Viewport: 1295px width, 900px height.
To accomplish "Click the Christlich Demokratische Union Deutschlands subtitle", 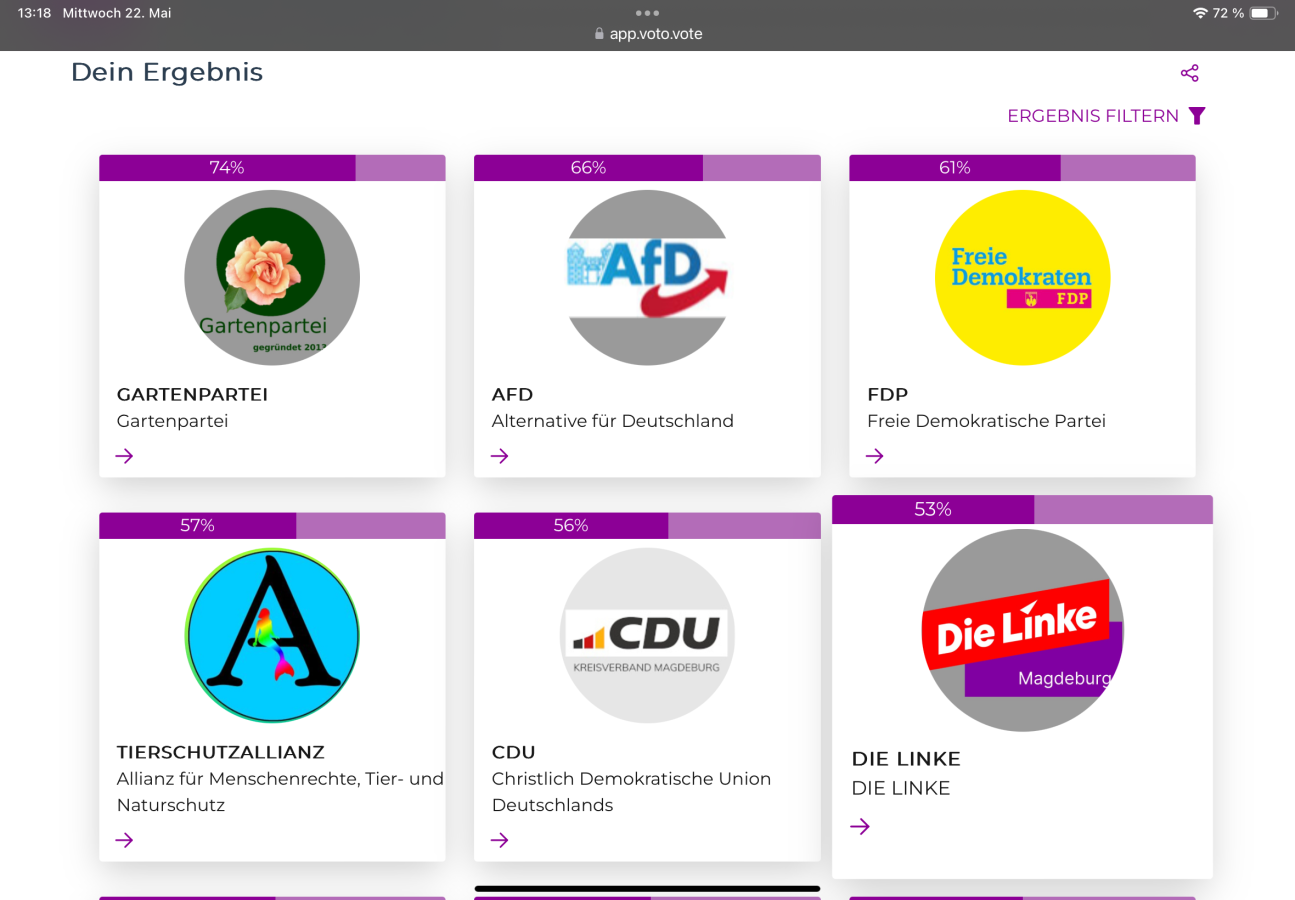I will [631, 792].
